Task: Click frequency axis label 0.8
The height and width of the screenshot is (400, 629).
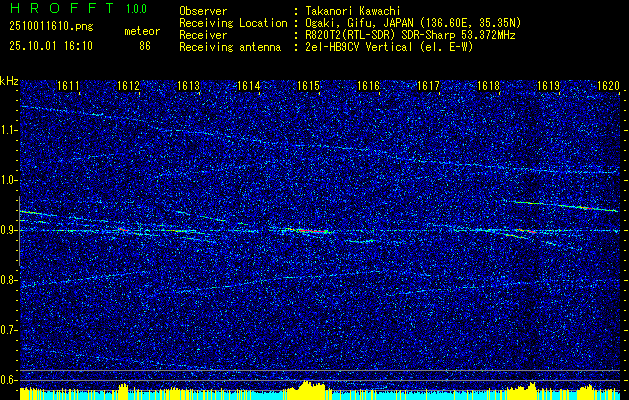Action: (8, 280)
